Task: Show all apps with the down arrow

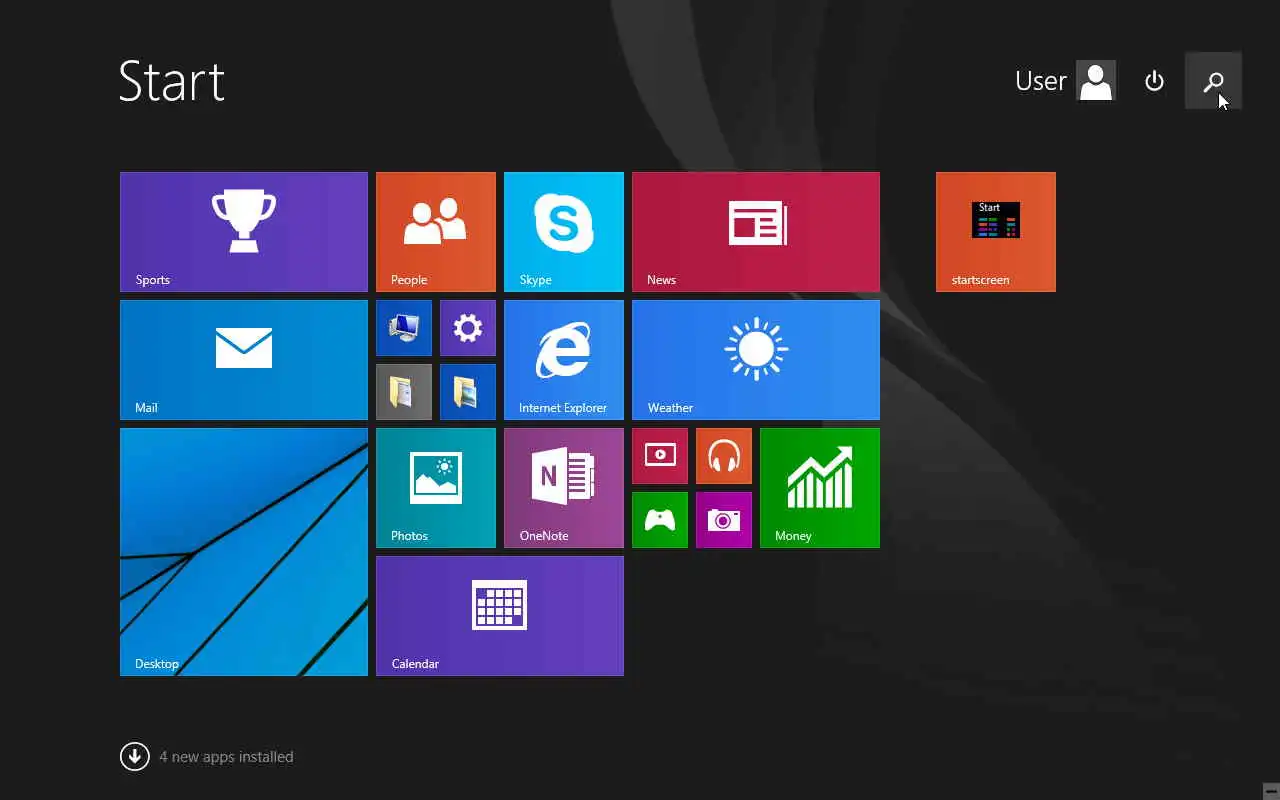Action: pos(135,757)
